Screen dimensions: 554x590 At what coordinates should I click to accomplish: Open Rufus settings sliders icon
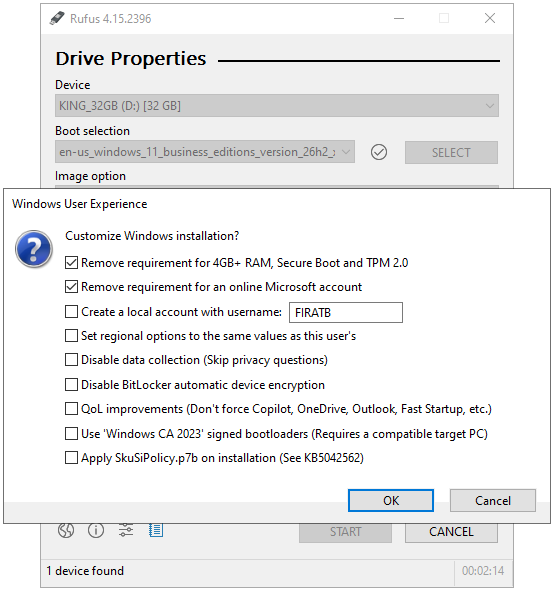(126, 531)
